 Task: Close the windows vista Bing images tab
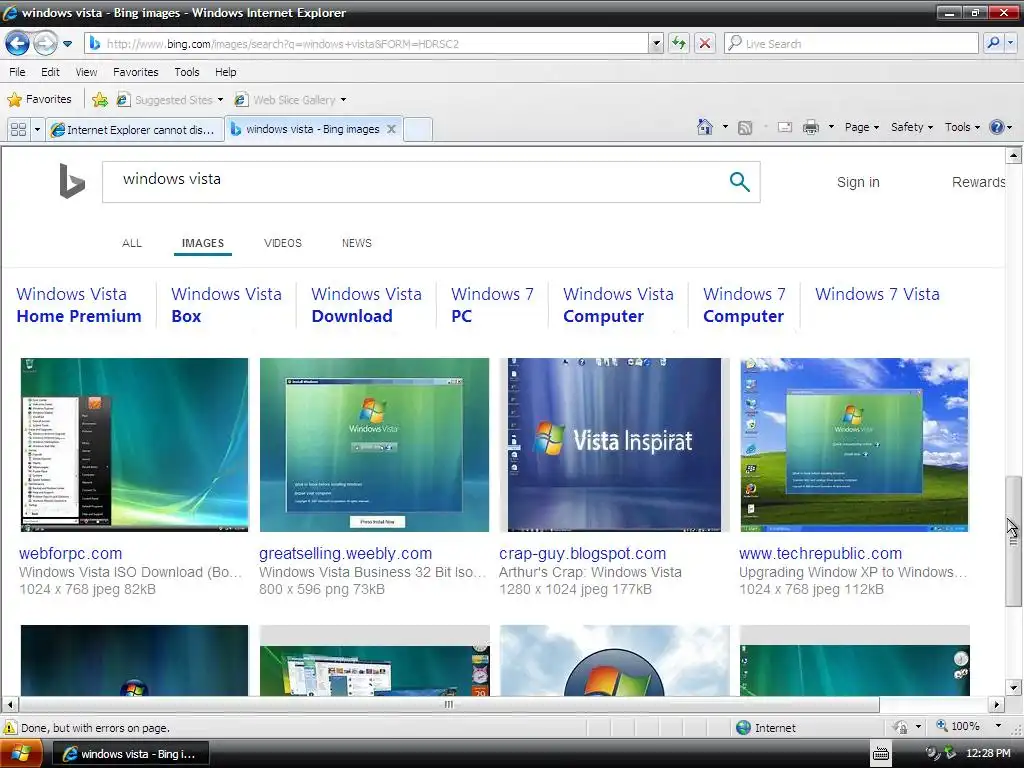click(x=391, y=129)
